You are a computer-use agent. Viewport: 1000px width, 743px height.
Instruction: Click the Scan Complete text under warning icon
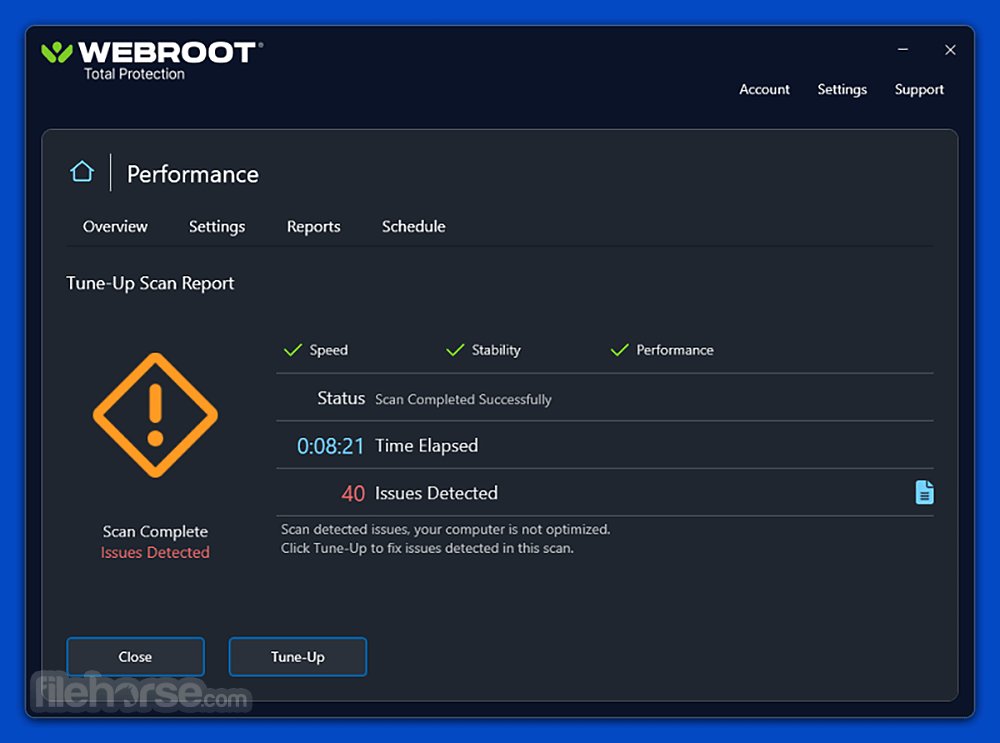155,532
